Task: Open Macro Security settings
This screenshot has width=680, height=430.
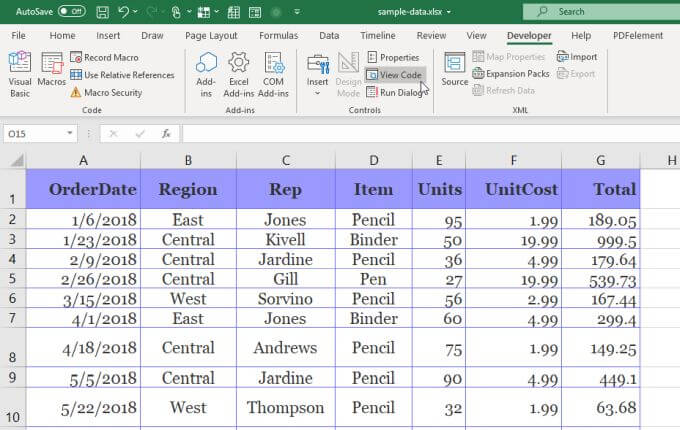Action: [x=106, y=92]
